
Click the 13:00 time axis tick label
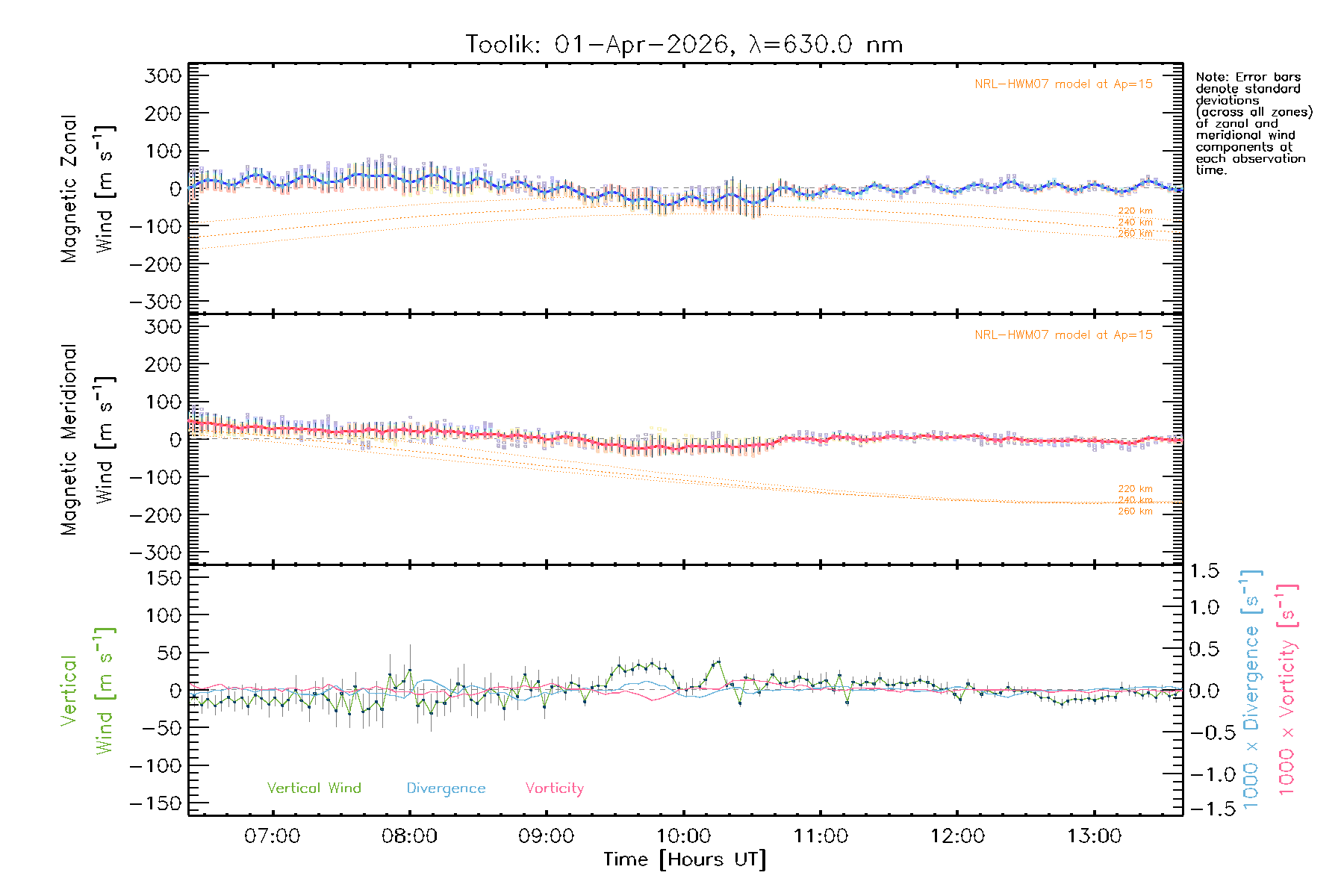[1094, 836]
